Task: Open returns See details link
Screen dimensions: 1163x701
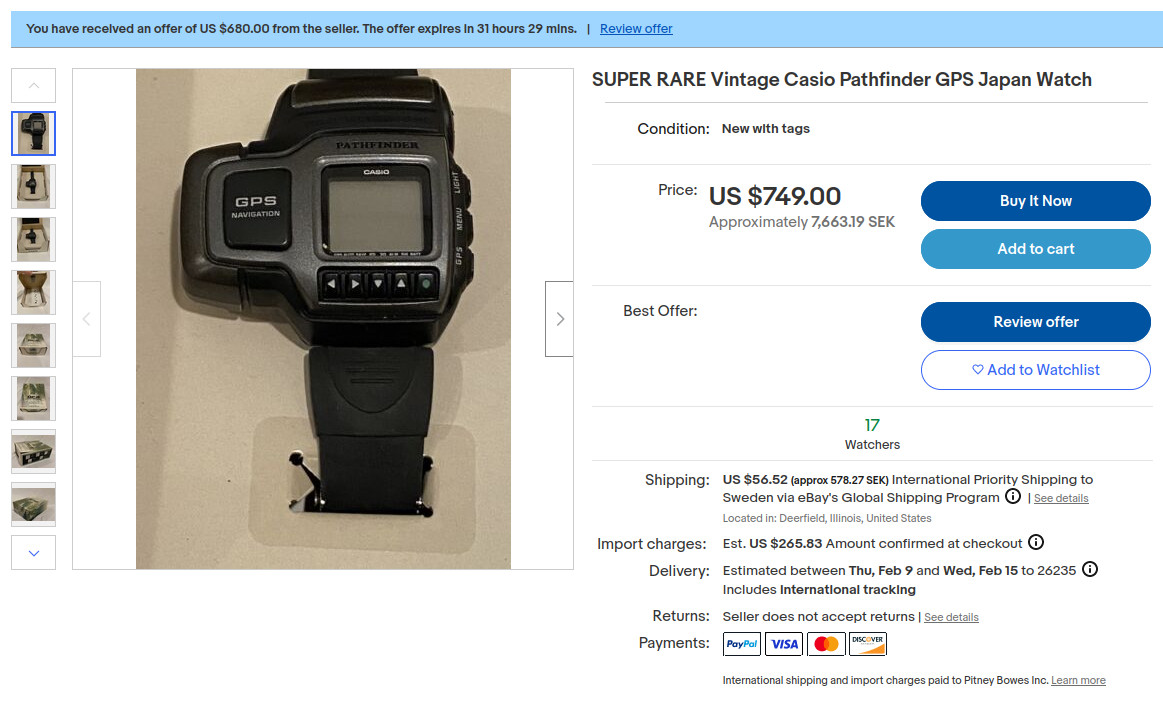Action: click(951, 617)
